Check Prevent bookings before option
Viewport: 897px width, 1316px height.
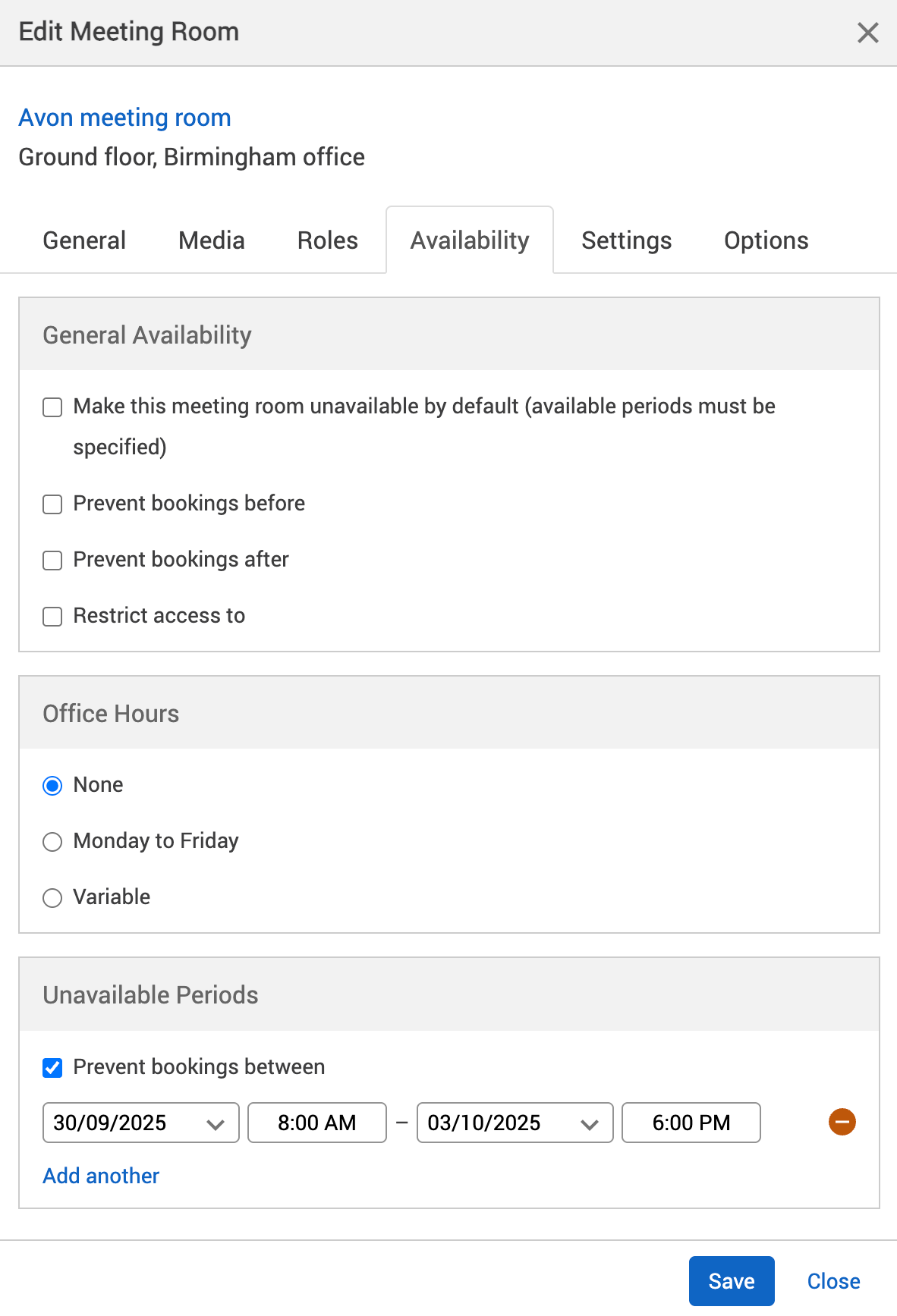click(52, 504)
